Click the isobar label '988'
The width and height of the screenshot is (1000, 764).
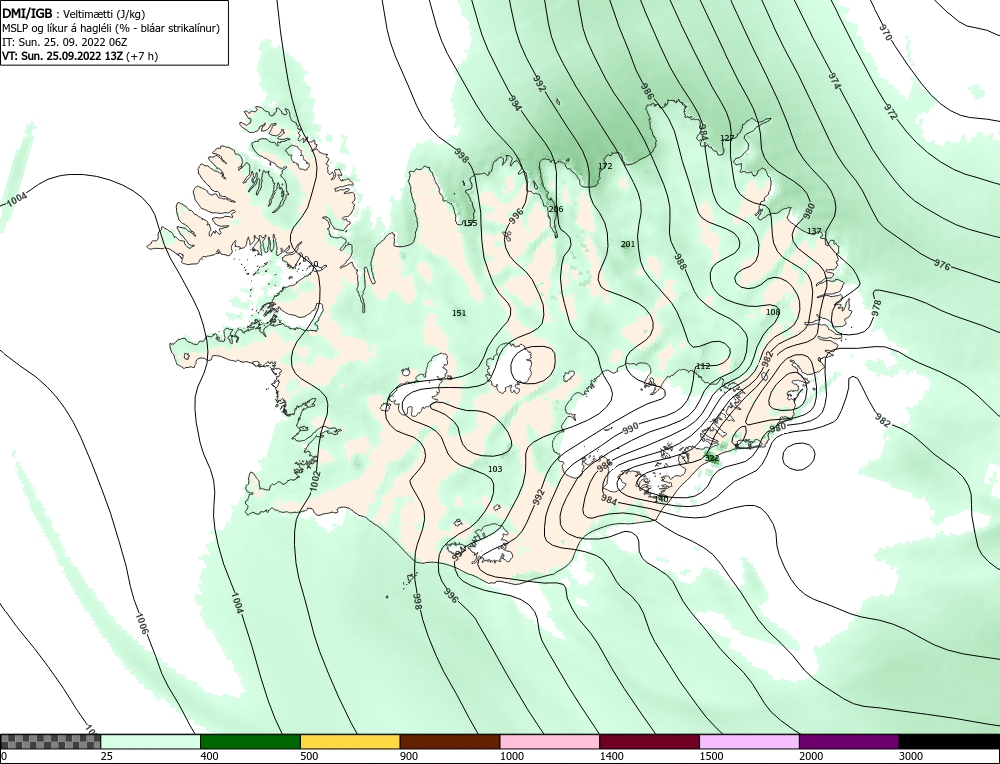[680, 261]
